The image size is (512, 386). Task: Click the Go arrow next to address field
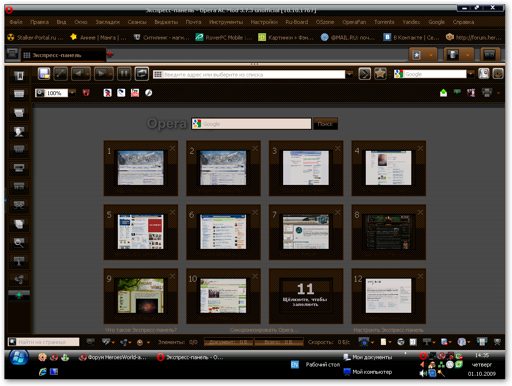click(365, 74)
